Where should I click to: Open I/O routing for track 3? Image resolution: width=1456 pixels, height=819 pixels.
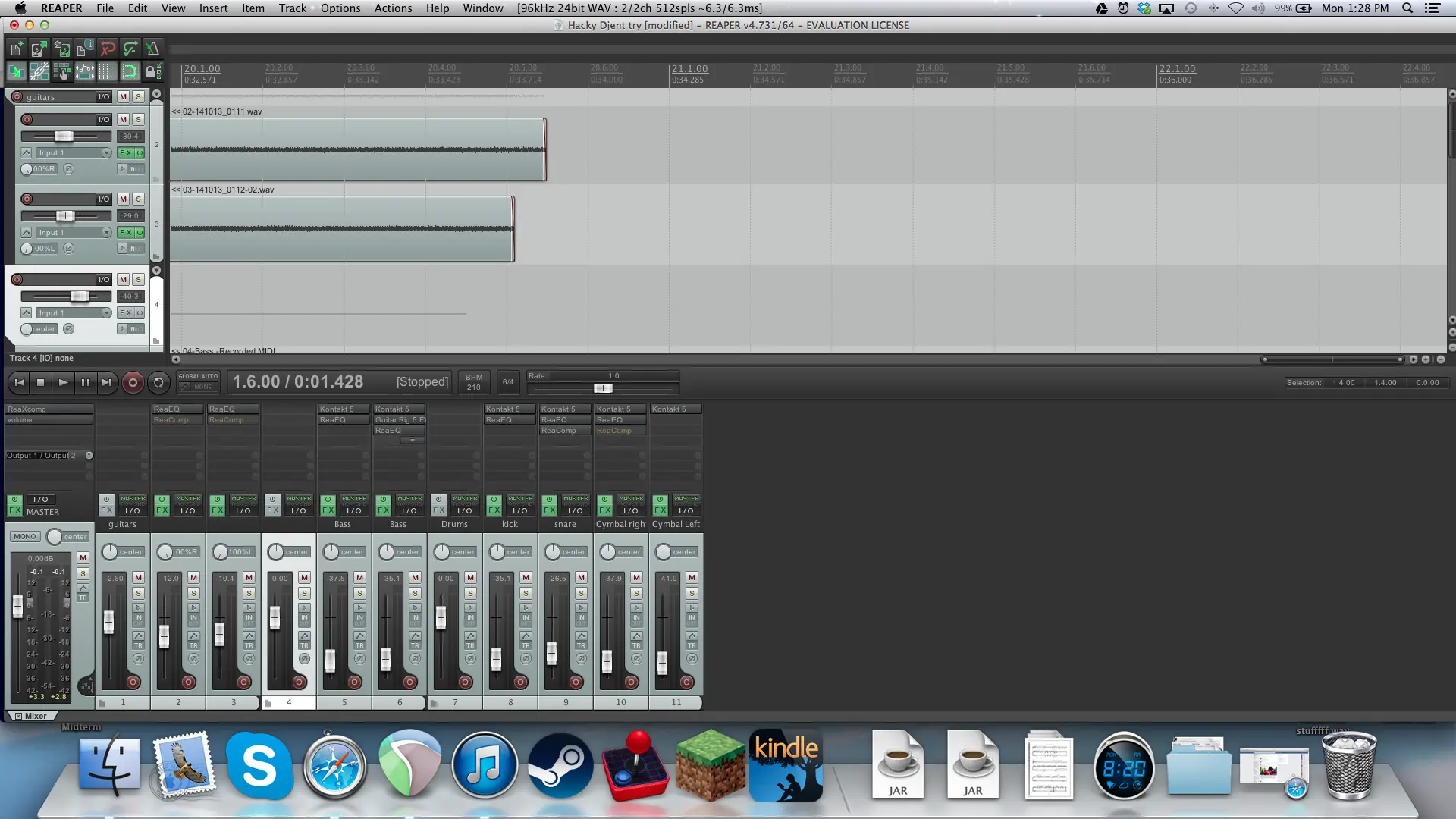pyautogui.click(x=103, y=199)
